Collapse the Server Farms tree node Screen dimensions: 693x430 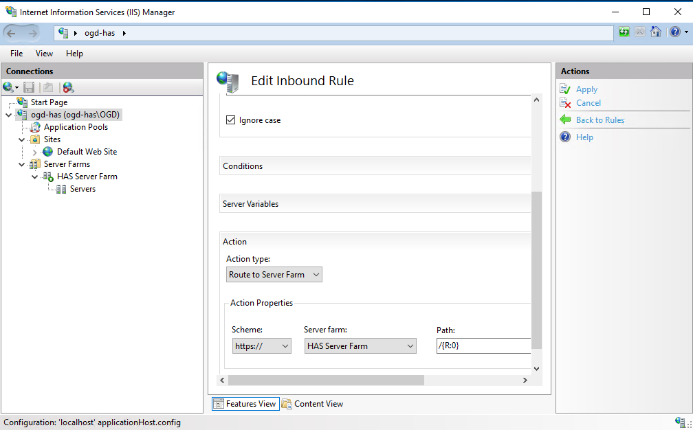pos(22,164)
